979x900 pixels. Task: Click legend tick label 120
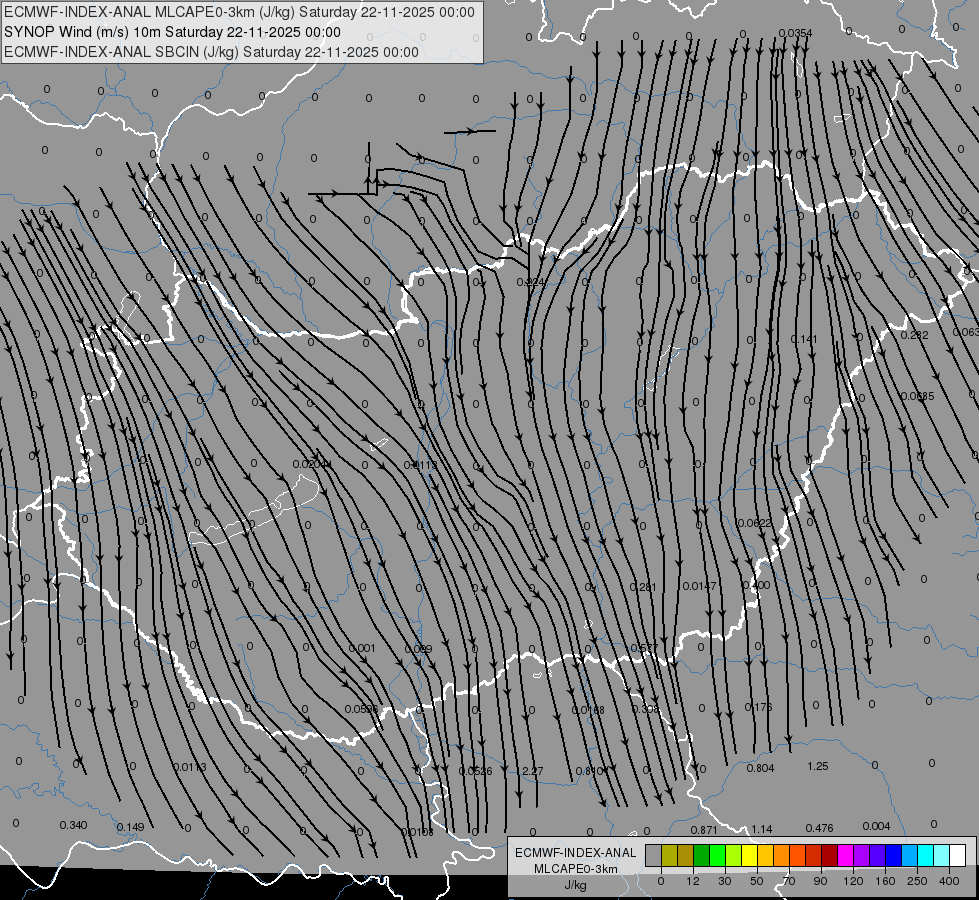coord(853,881)
